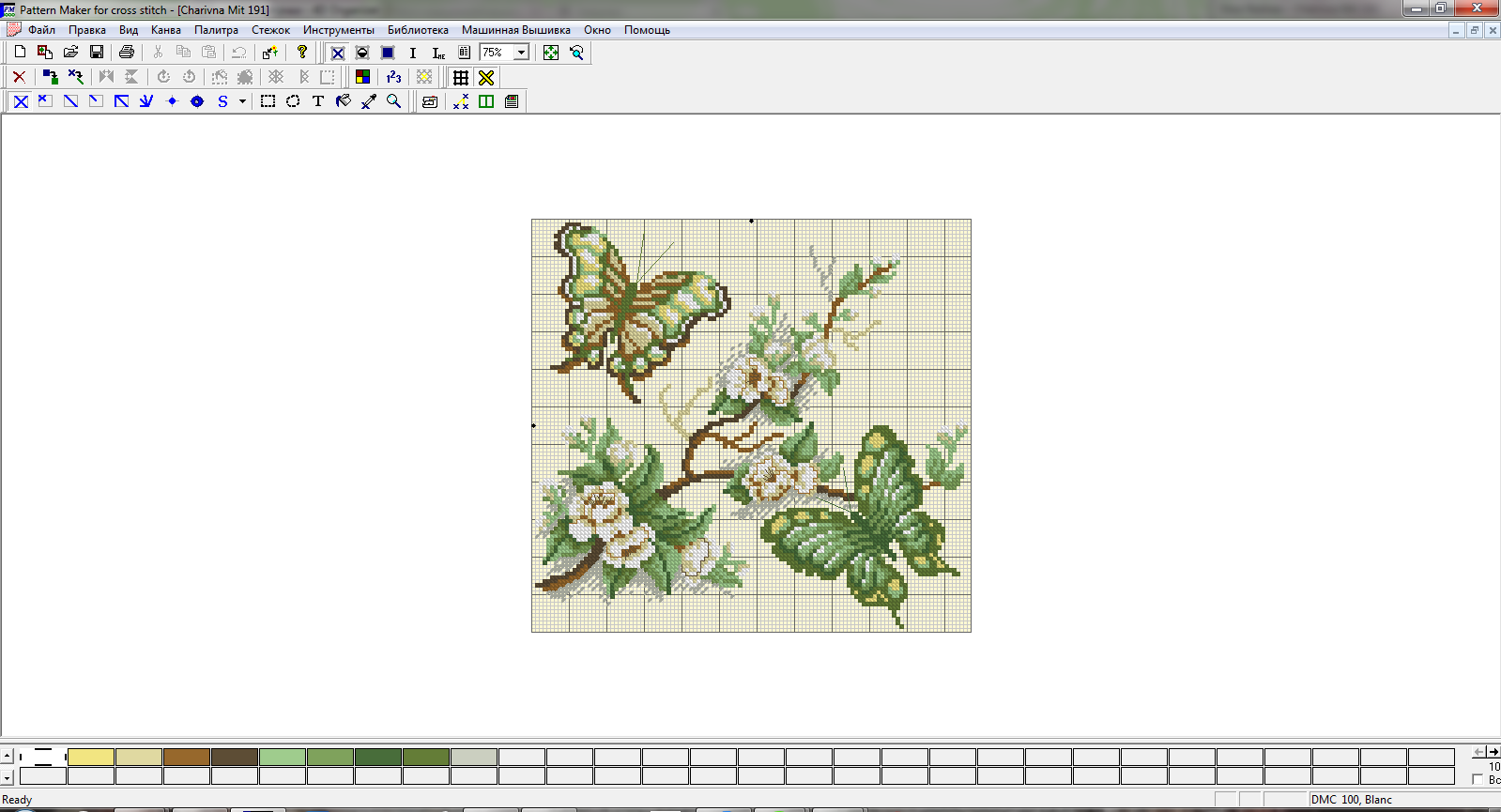Click the palette right arrow button
This screenshot has height=812, width=1501.
click(x=1493, y=752)
